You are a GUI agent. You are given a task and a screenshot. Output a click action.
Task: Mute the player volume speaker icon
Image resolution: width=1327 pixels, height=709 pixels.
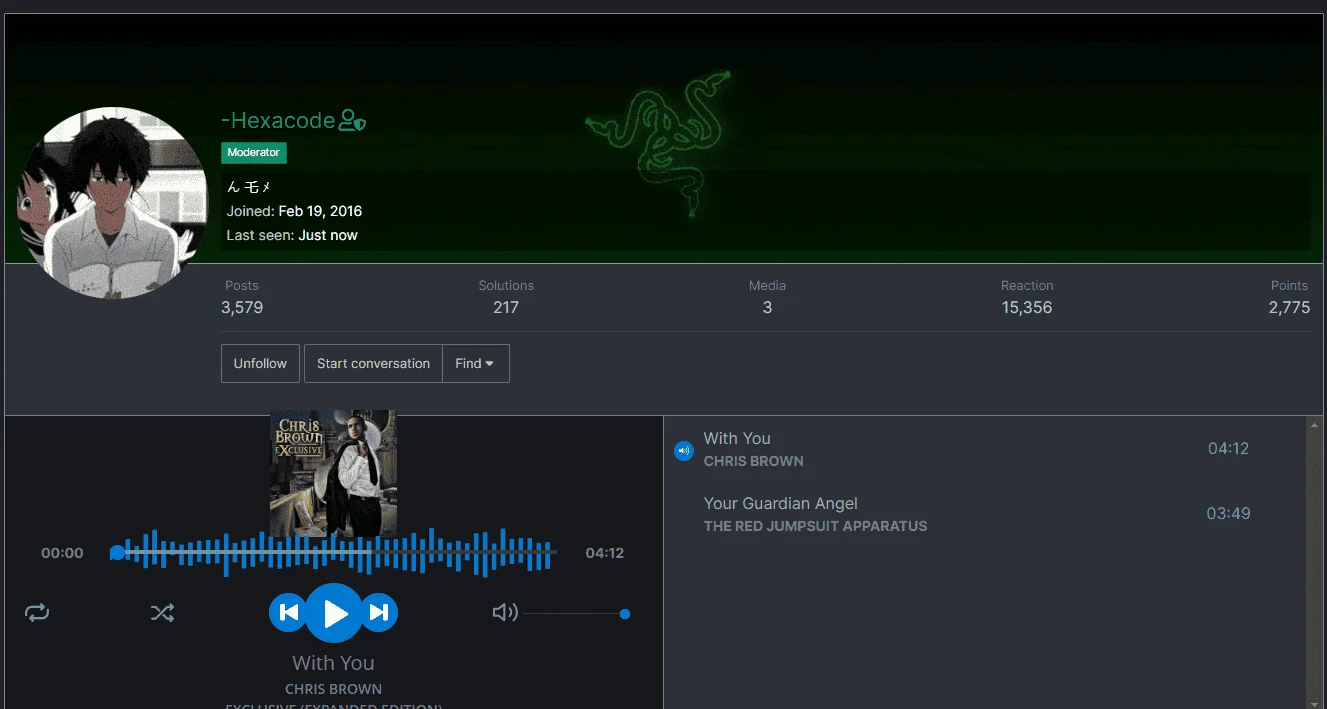505,613
